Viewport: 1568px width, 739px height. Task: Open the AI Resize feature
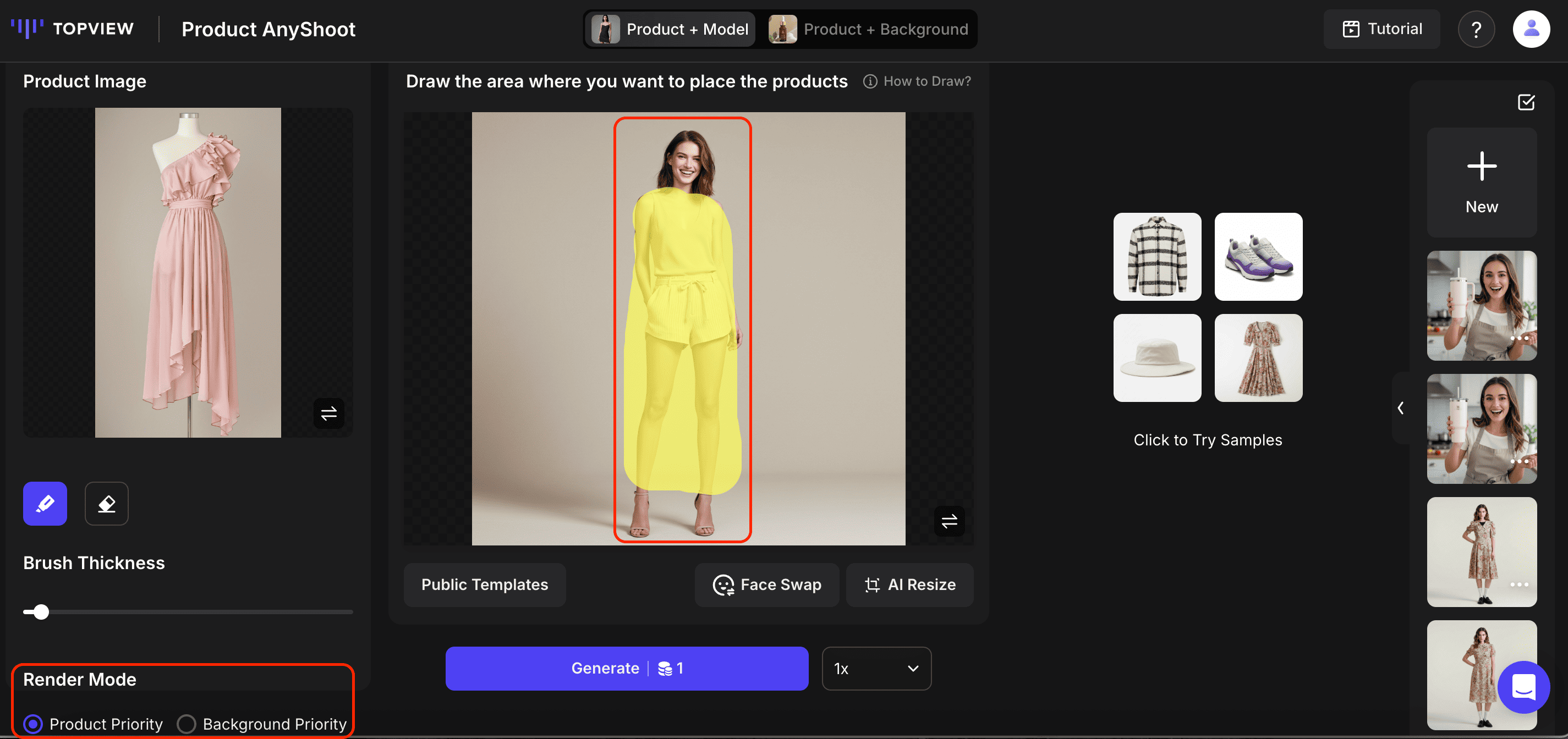pos(909,584)
